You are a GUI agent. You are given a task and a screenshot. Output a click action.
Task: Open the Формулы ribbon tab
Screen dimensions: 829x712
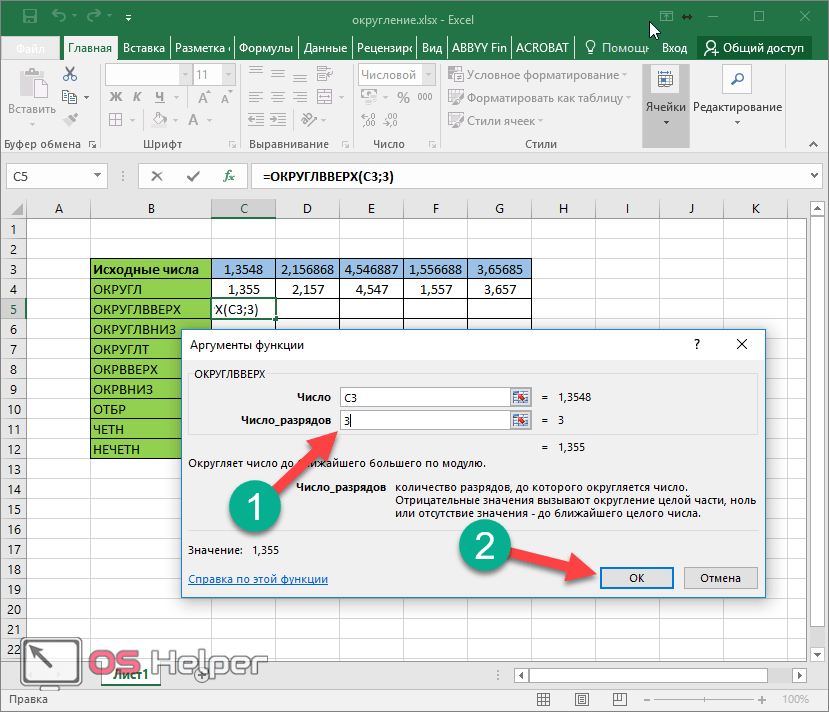(265, 48)
